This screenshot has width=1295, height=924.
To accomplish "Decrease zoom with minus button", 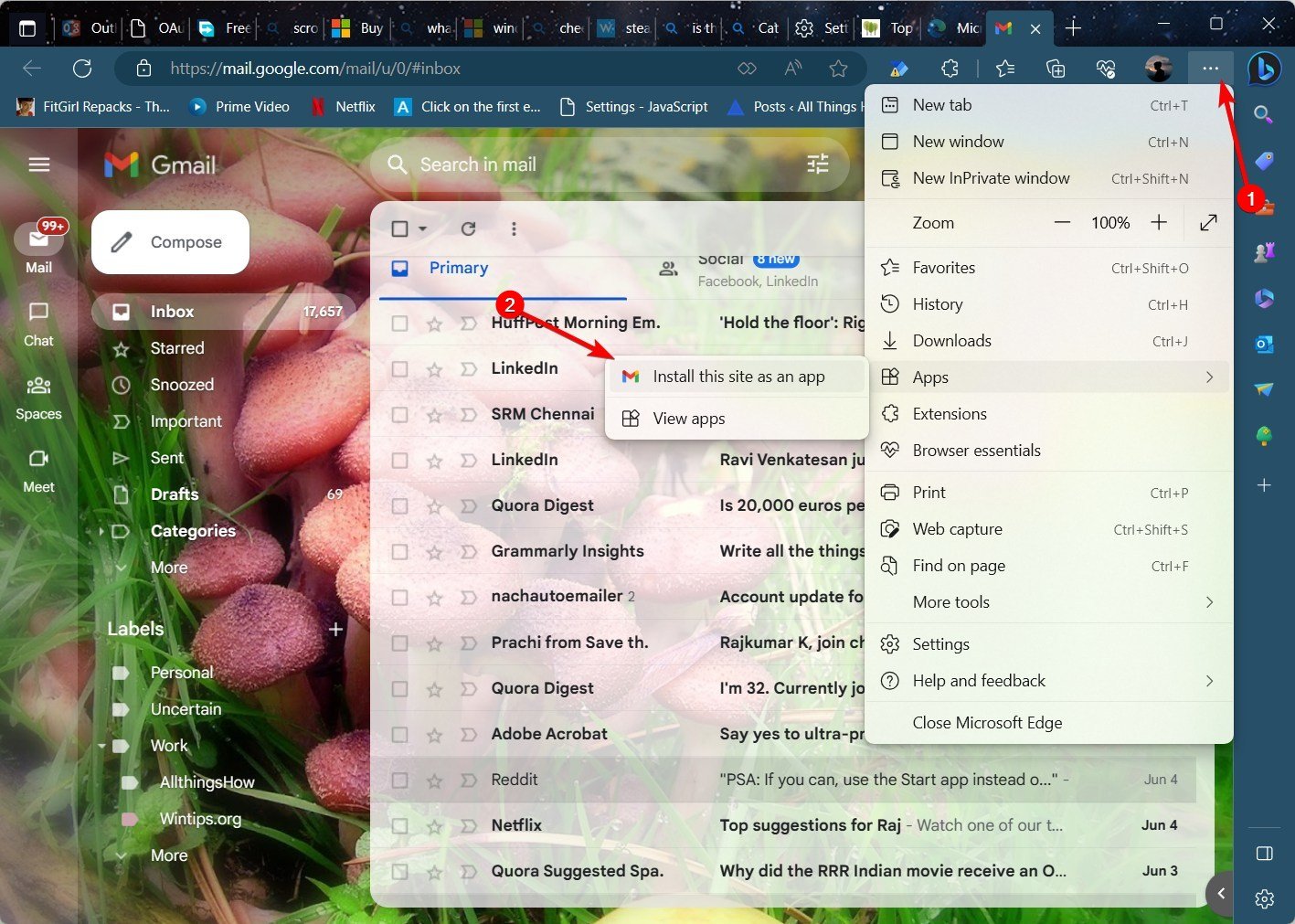I will point(1062,222).
